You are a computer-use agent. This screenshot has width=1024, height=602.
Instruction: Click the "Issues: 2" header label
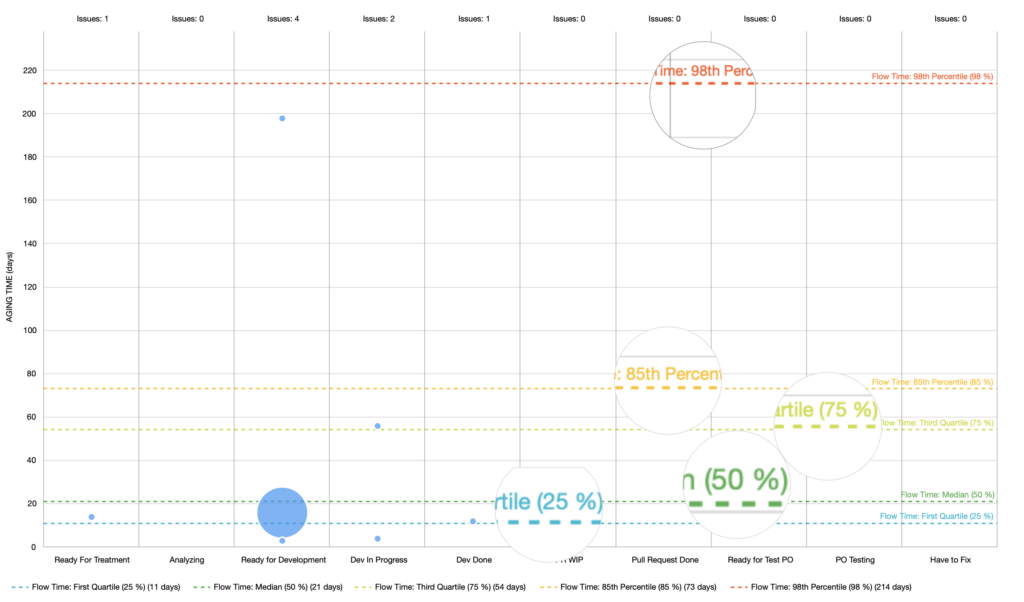(378, 18)
